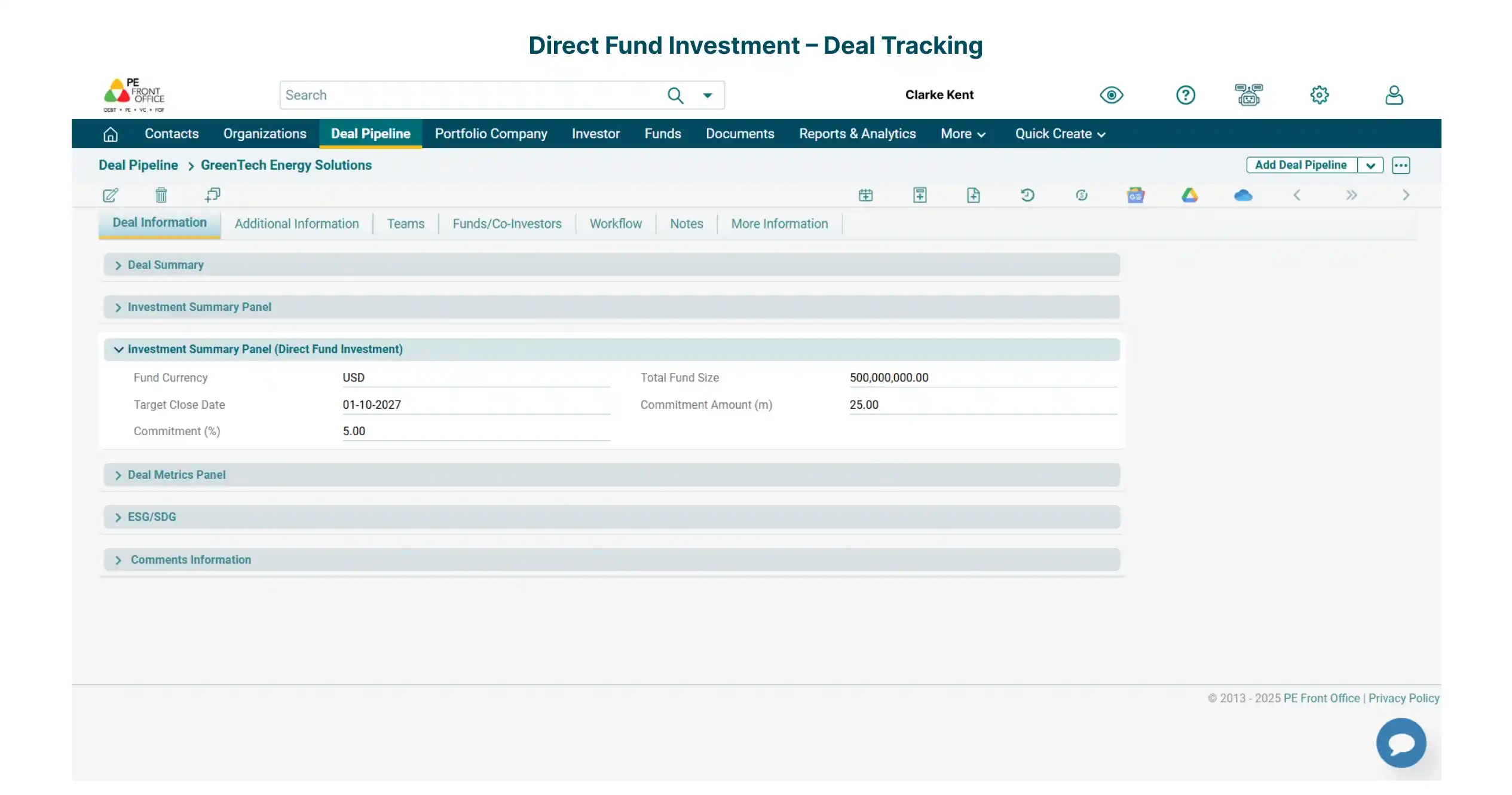Open Deal Pipeline menu
The image size is (1512, 795).
pos(371,134)
